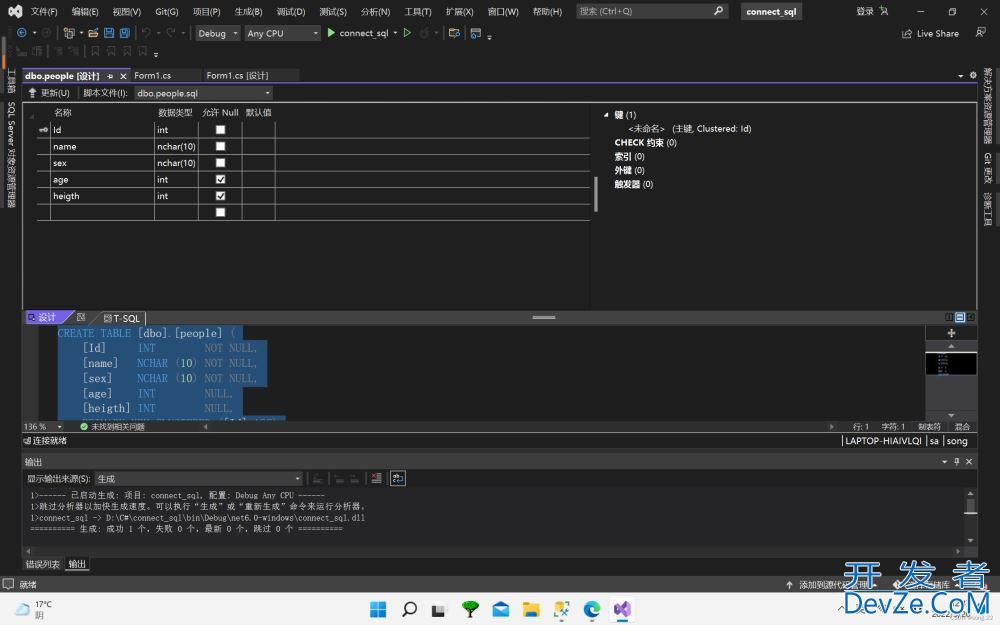Click the feedback icon near Live Share
This screenshot has width=1000, height=625.
(x=980, y=33)
